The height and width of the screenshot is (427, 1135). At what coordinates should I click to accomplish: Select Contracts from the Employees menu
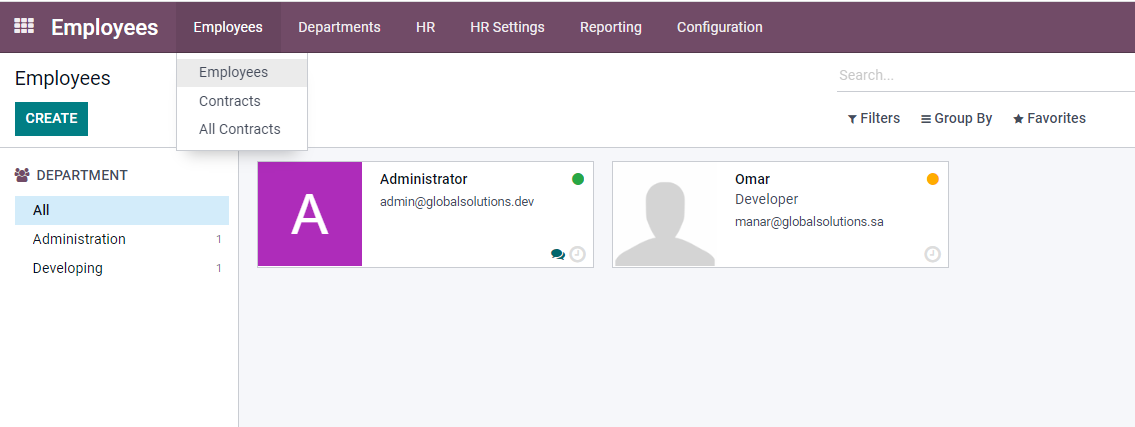point(230,101)
